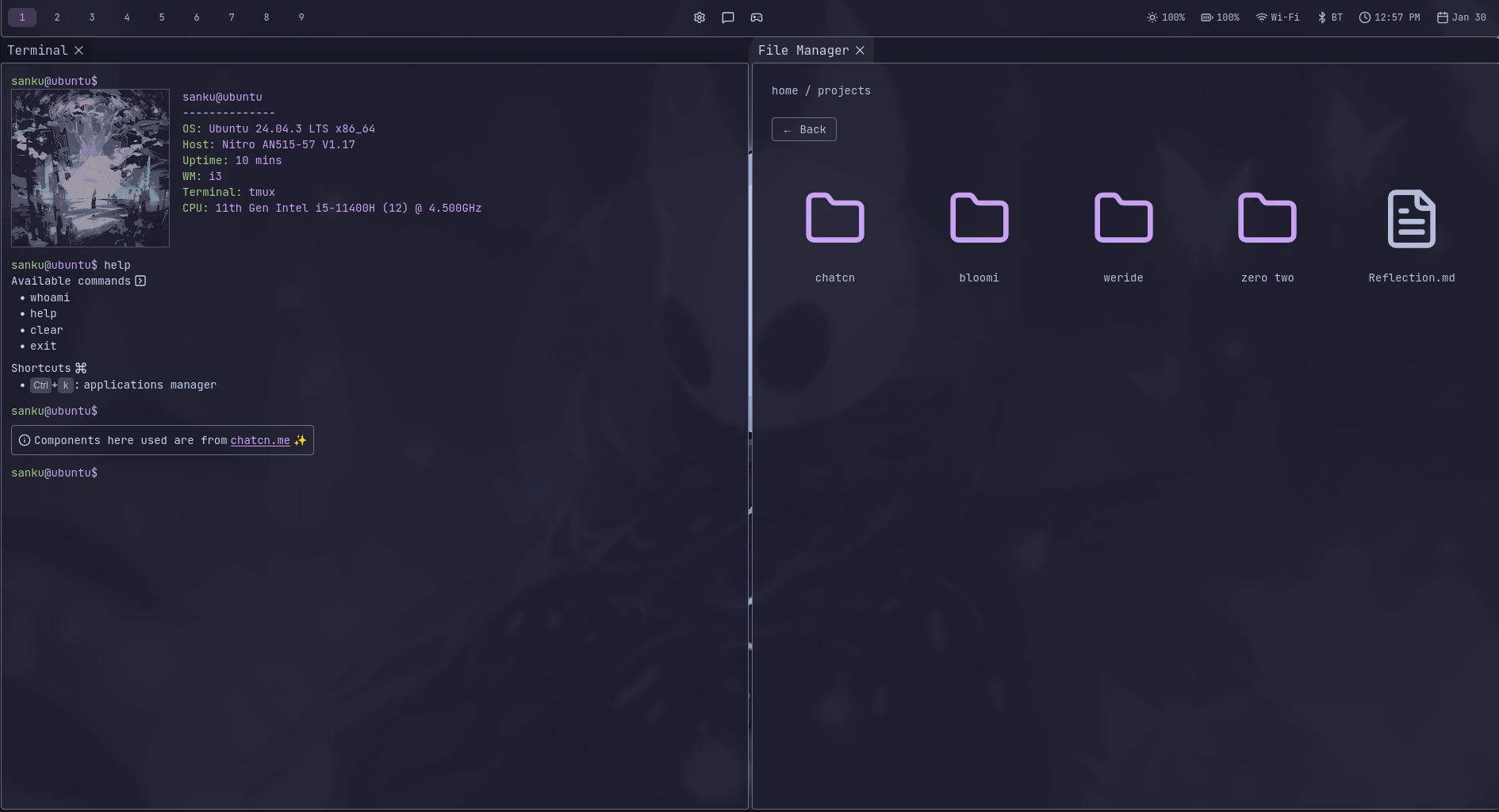The height and width of the screenshot is (812, 1499).
Task: Open the settings gear icon in top bar
Action: pyautogui.click(x=700, y=17)
